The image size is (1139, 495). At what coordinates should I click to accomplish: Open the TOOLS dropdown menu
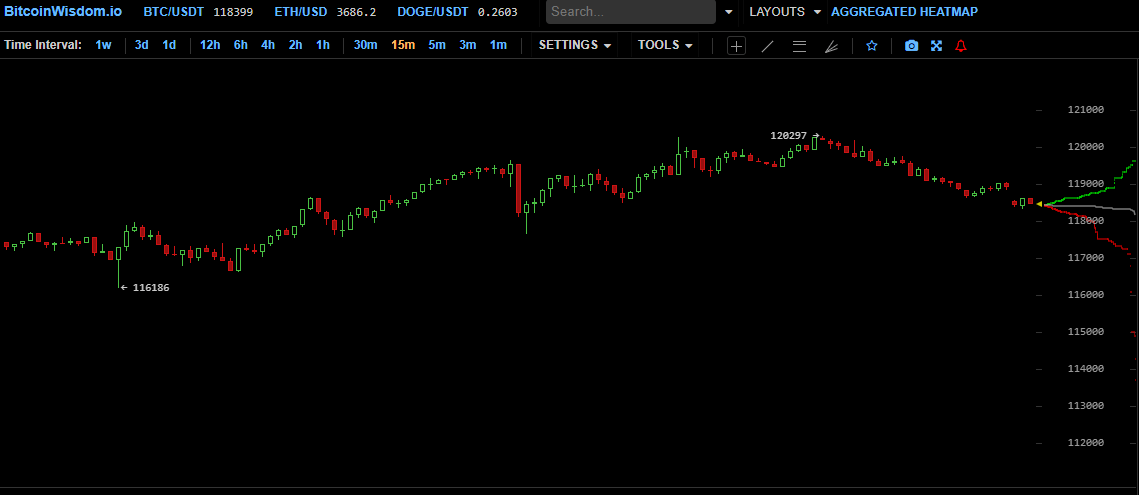(x=665, y=45)
